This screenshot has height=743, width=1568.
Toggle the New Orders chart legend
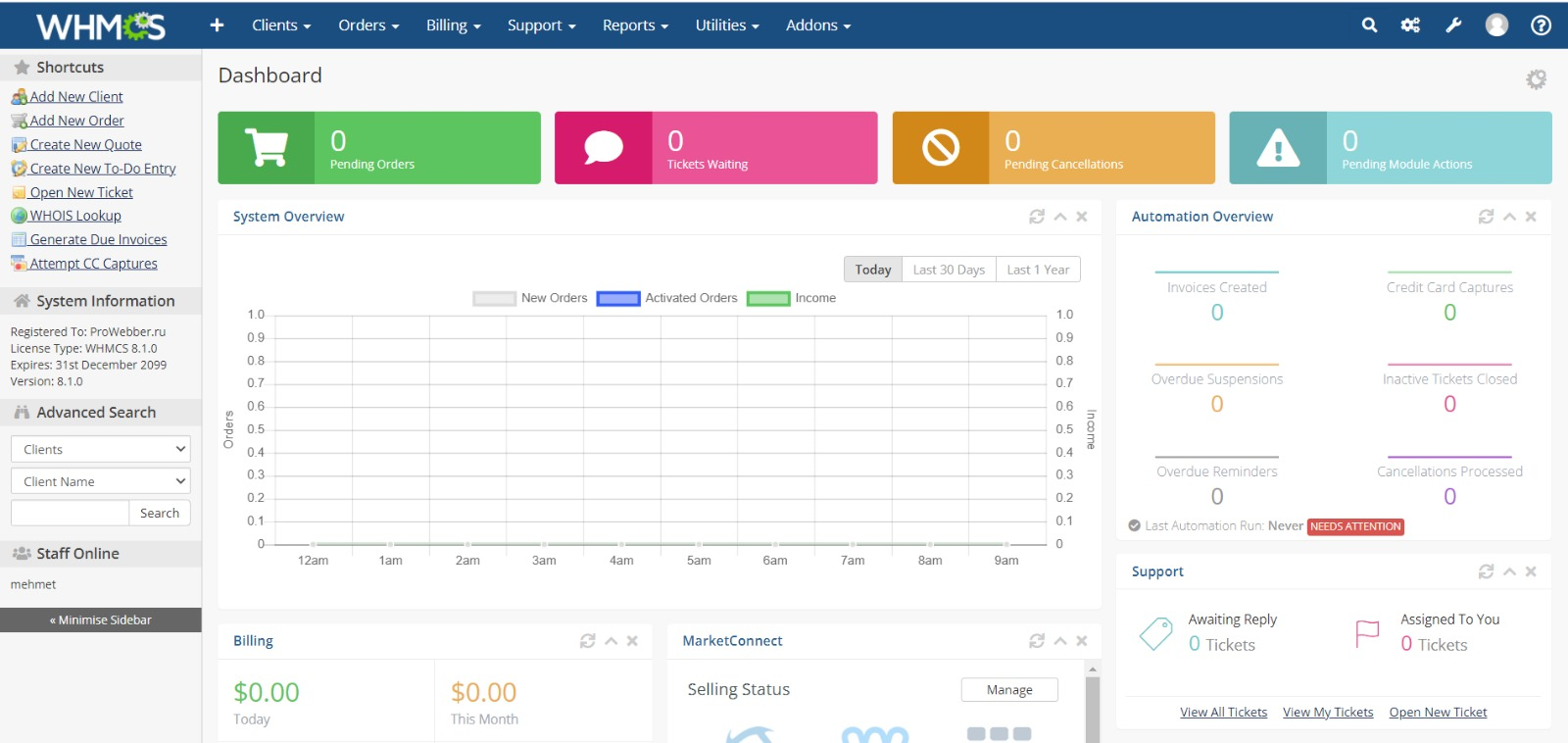(x=530, y=298)
